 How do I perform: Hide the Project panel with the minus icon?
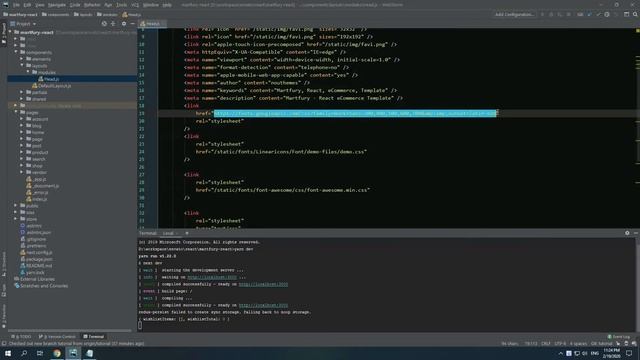133,24
